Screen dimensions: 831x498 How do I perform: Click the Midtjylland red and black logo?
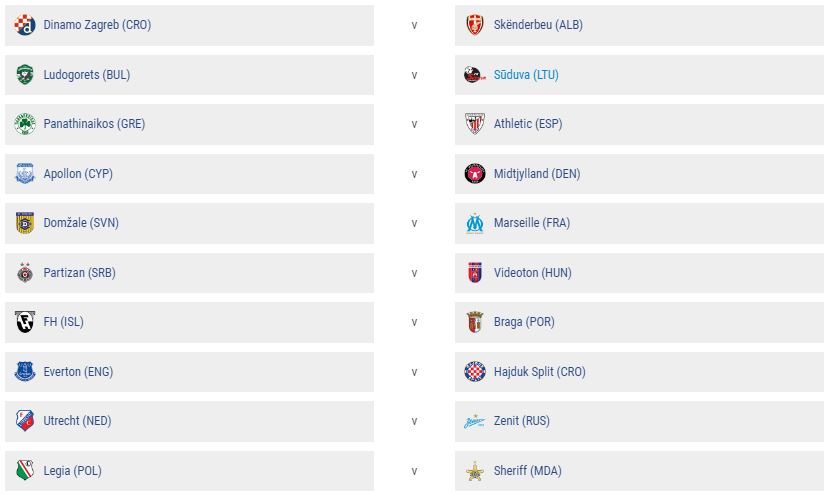[x=475, y=174]
